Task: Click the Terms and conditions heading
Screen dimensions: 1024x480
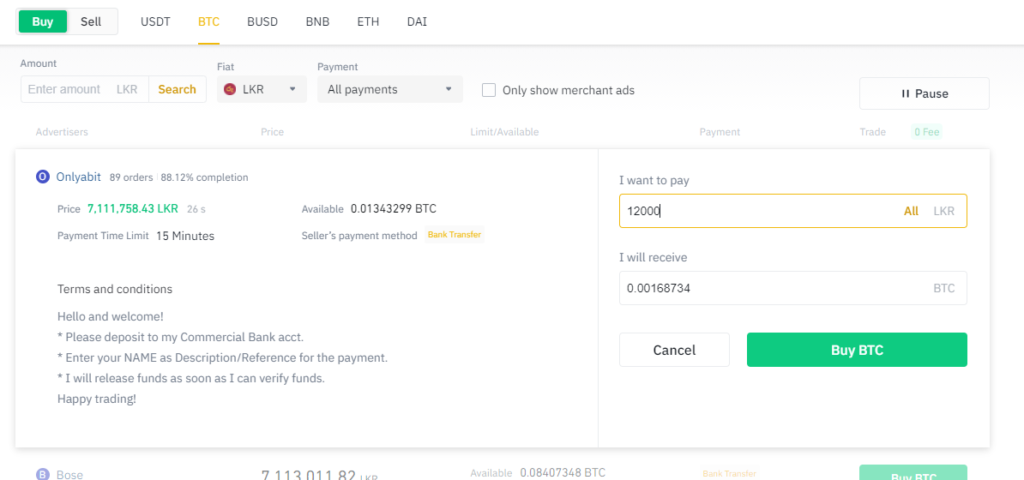Action: (115, 289)
